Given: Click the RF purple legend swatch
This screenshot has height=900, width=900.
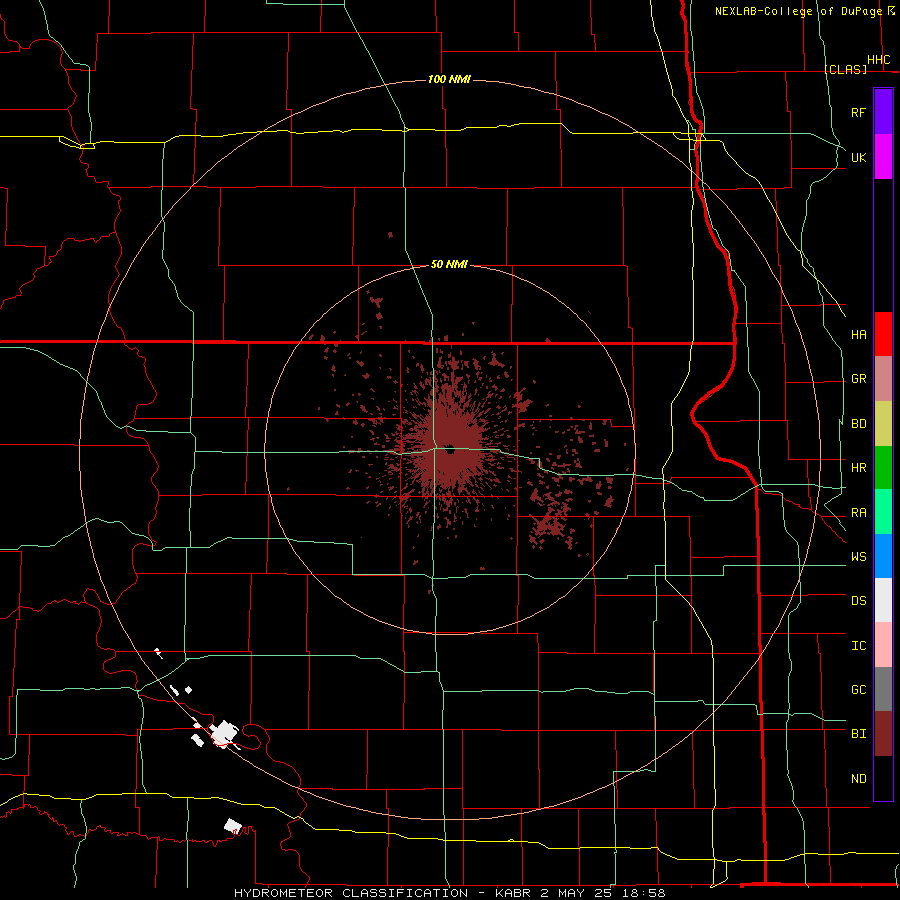Looking at the screenshot, I should click(883, 112).
